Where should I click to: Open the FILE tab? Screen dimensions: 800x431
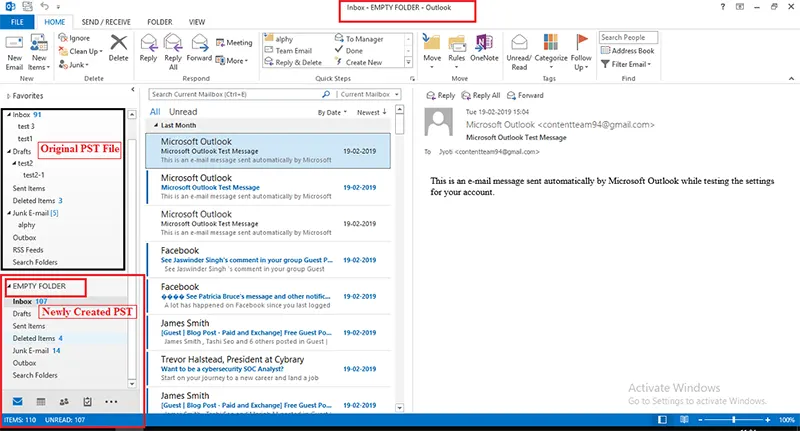coord(17,22)
